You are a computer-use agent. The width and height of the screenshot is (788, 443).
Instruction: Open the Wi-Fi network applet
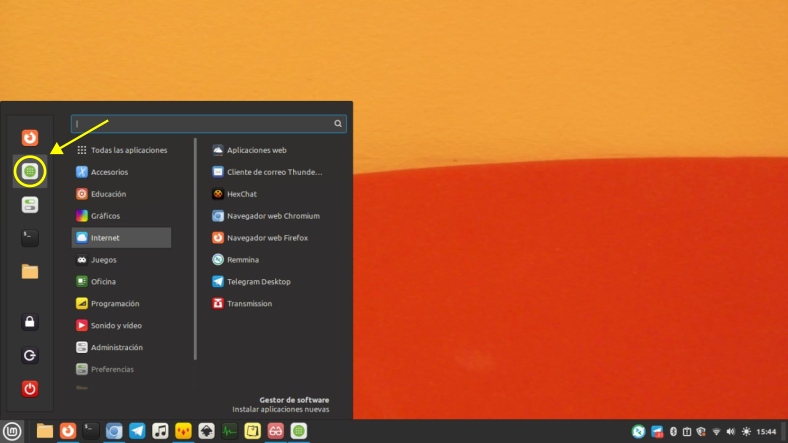pyautogui.click(x=717, y=431)
